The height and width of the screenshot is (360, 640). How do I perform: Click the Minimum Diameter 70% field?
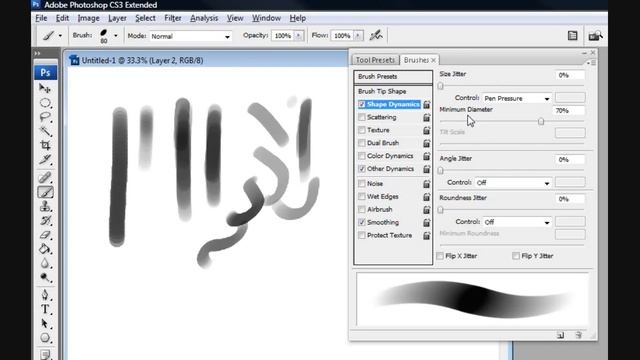tap(570, 111)
